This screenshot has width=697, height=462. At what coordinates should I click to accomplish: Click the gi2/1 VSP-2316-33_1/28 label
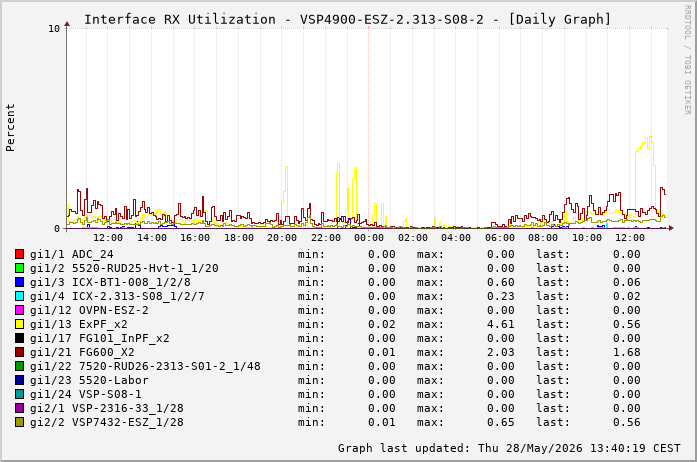pyautogui.click(x=107, y=408)
